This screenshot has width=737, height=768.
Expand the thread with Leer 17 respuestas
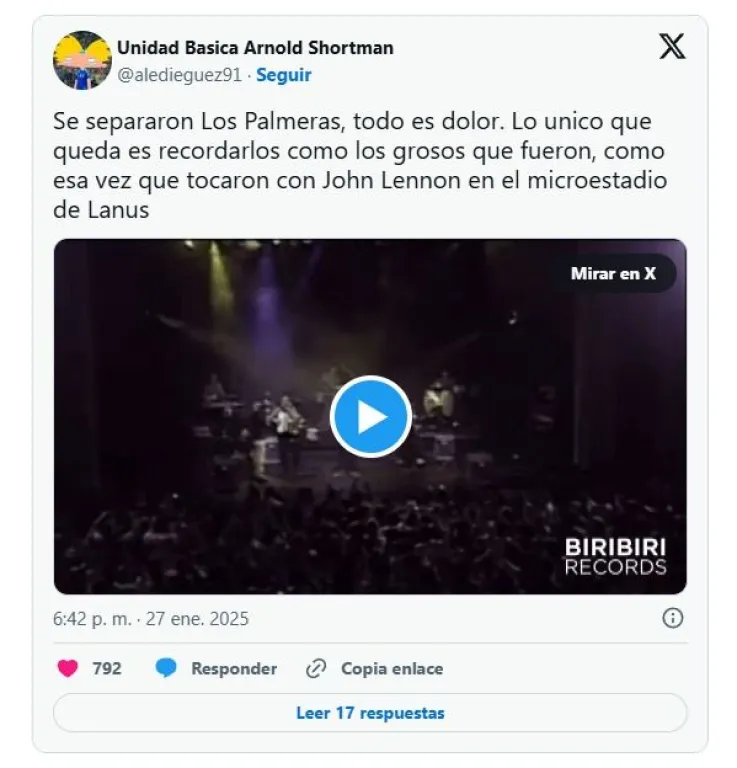[x=370, y=713]
